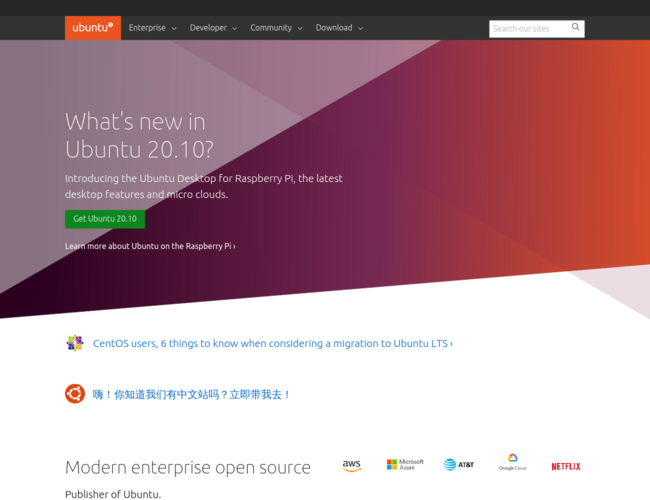The height and width of the screenshot is (500, 650).
Task: Expand the chevron next to Enterprise
Action: (174, 29)
